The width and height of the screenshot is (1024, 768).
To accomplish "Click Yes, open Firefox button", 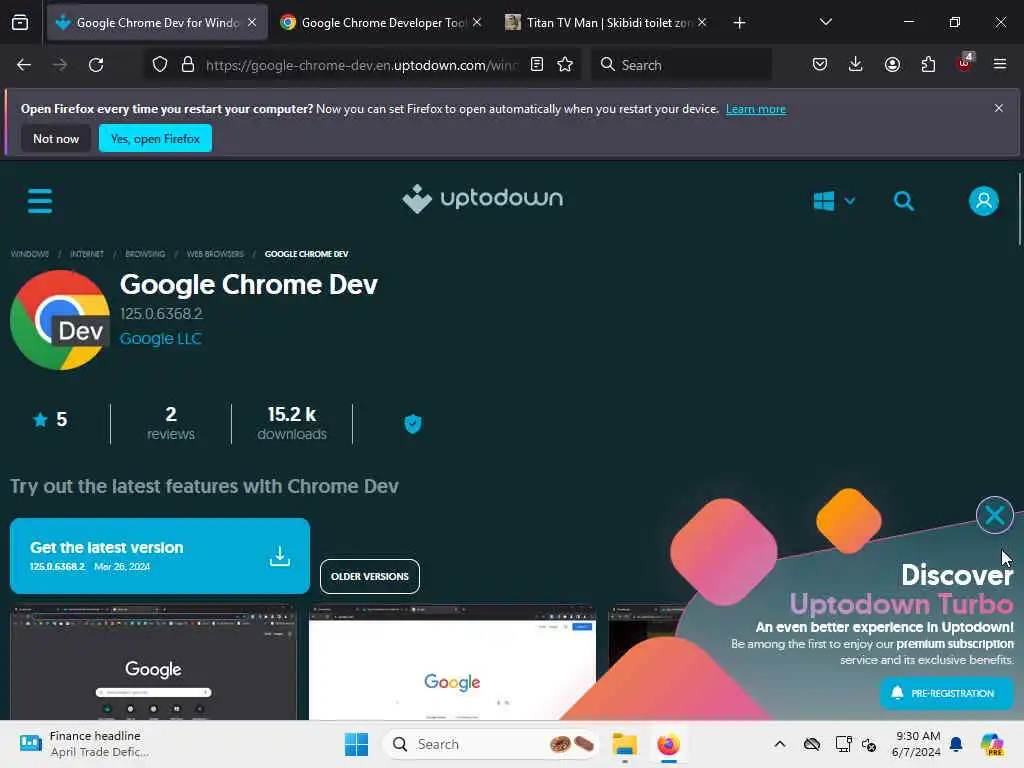I will [x=155, y=138].
